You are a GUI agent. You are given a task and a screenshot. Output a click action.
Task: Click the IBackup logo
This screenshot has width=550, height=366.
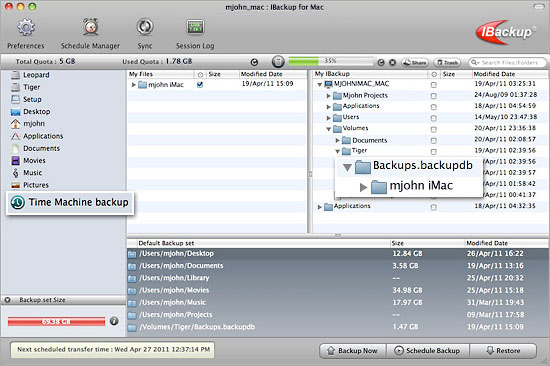[x=506, y=32]
